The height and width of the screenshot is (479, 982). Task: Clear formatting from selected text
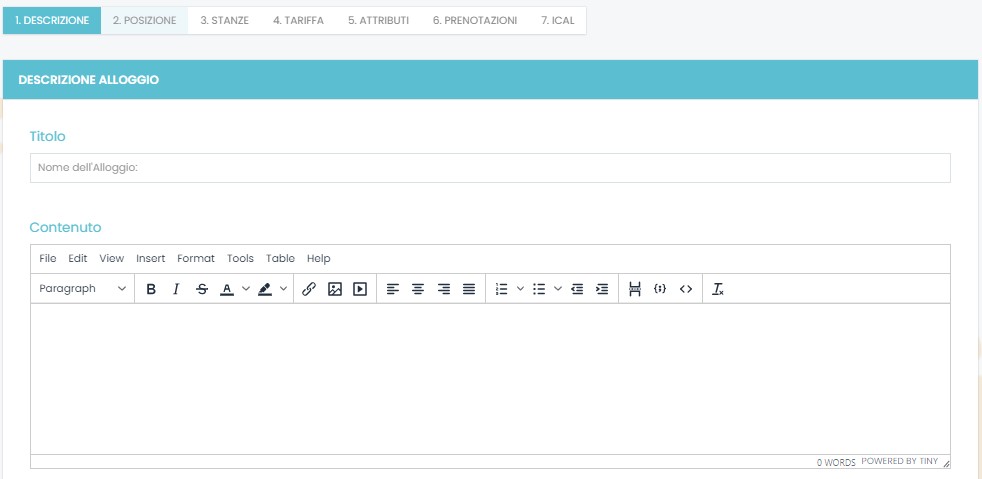click(718, 289)
